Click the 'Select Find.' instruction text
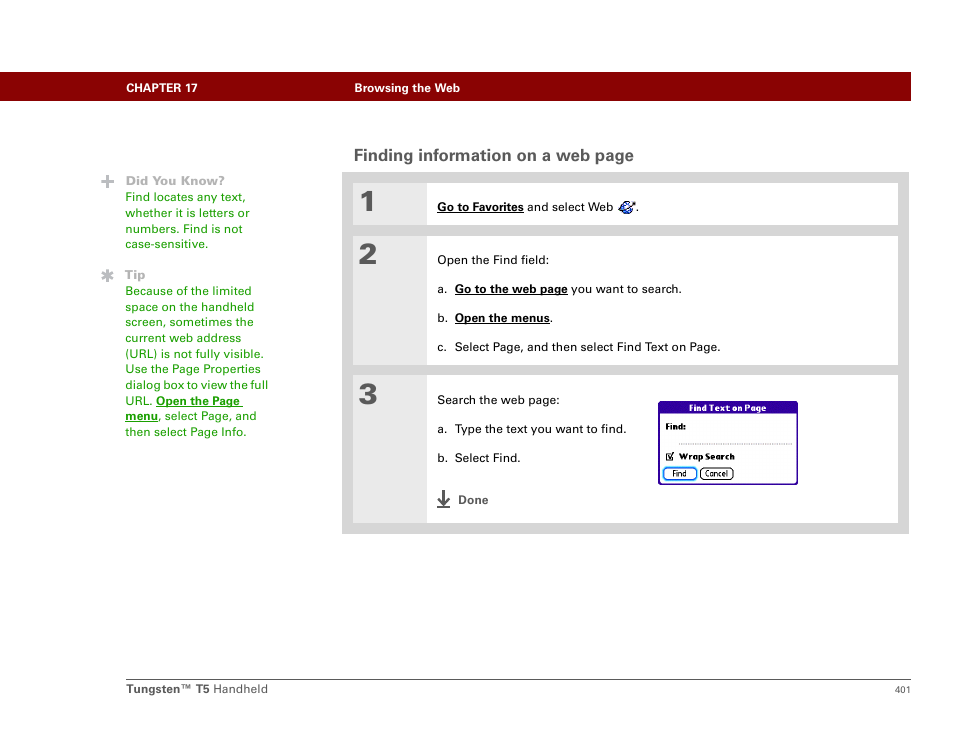Viewport: 954px width, 738px height. click(487, 458)
